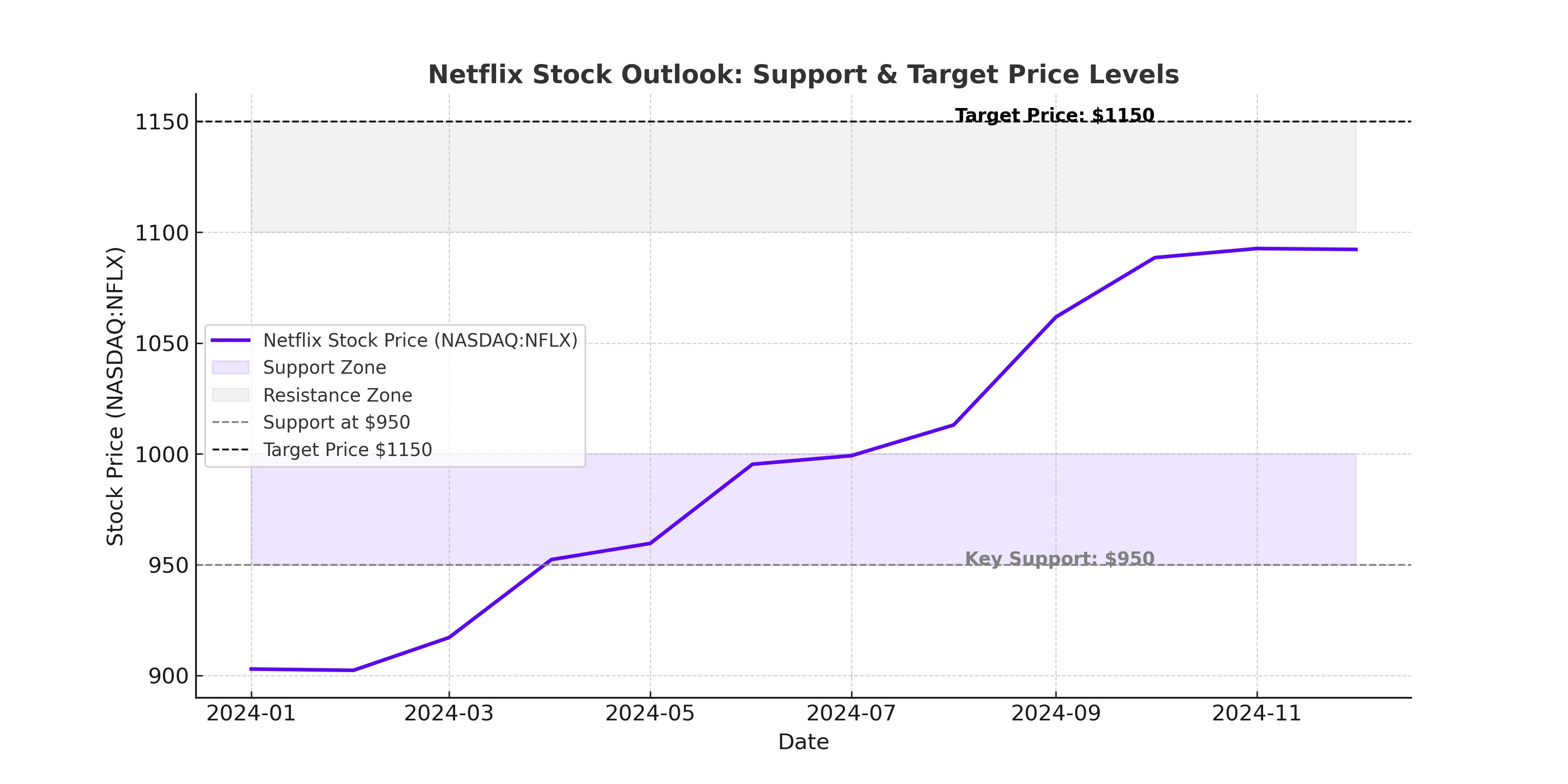Click the y-axis tick label 950
The height and width of the screenshot is (784, 1568).
pos(169,565)
